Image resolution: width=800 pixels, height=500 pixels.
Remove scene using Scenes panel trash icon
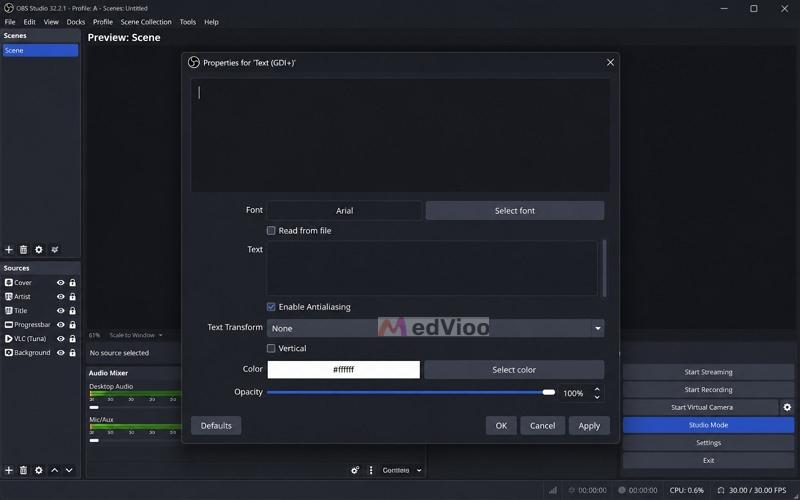(x=23, y=249)
